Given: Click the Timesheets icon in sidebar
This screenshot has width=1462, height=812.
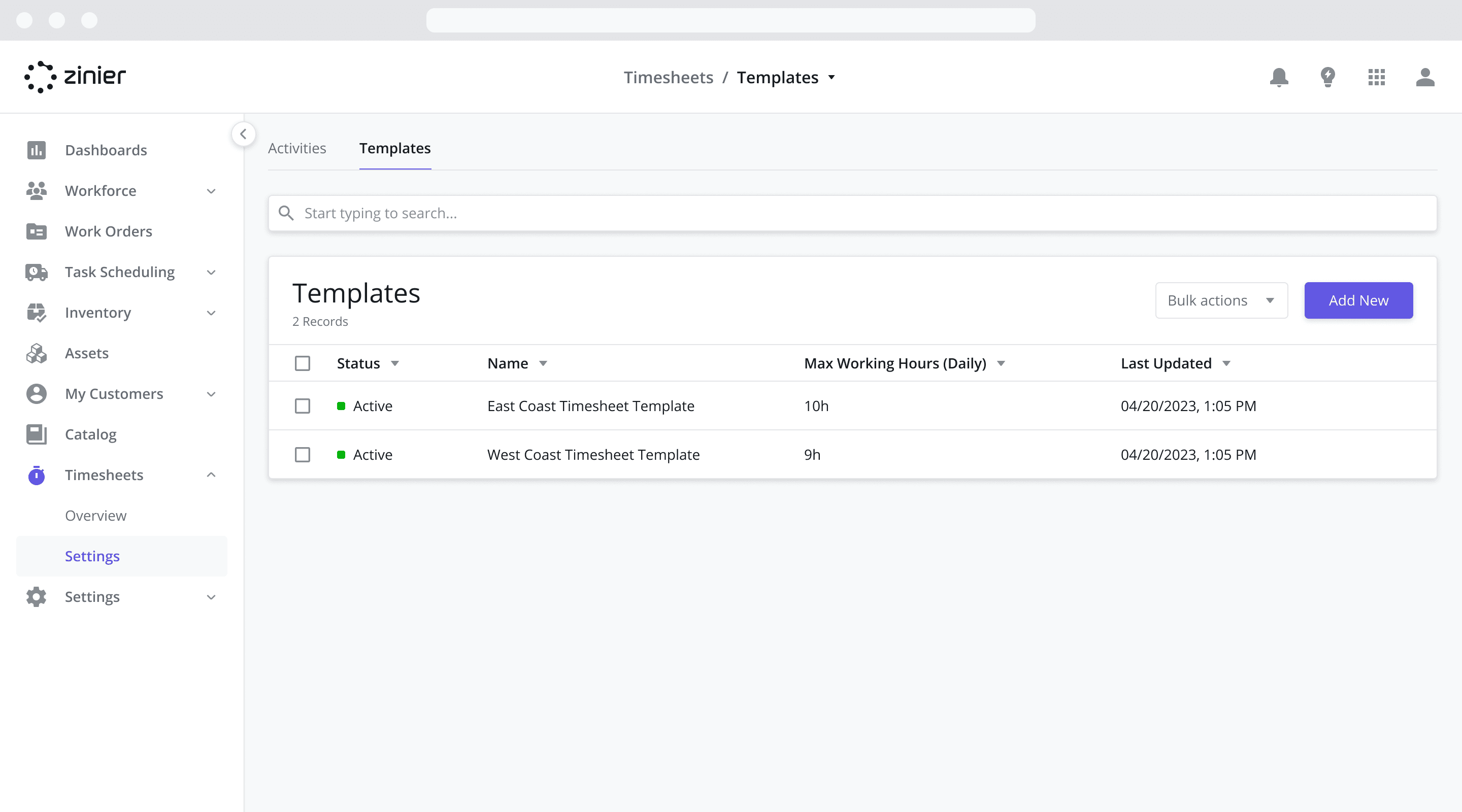Looking at the screenshot, I should (x=37, y=474).
